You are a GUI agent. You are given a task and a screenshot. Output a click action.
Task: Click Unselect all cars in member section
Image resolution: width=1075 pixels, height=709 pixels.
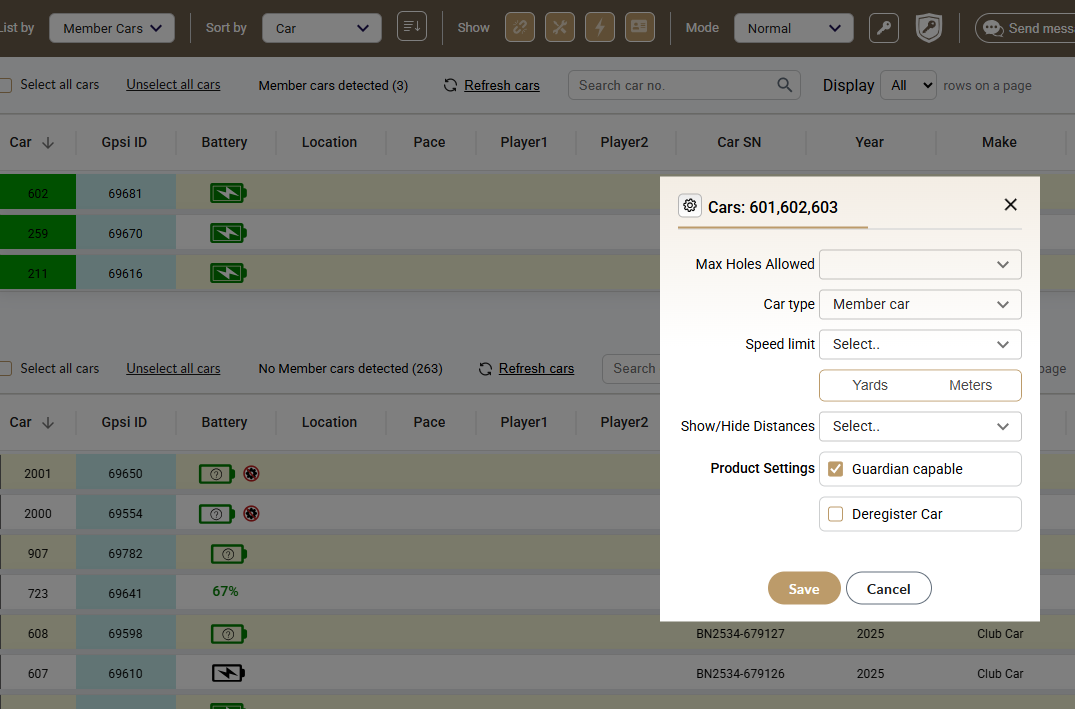coord(173,84)
